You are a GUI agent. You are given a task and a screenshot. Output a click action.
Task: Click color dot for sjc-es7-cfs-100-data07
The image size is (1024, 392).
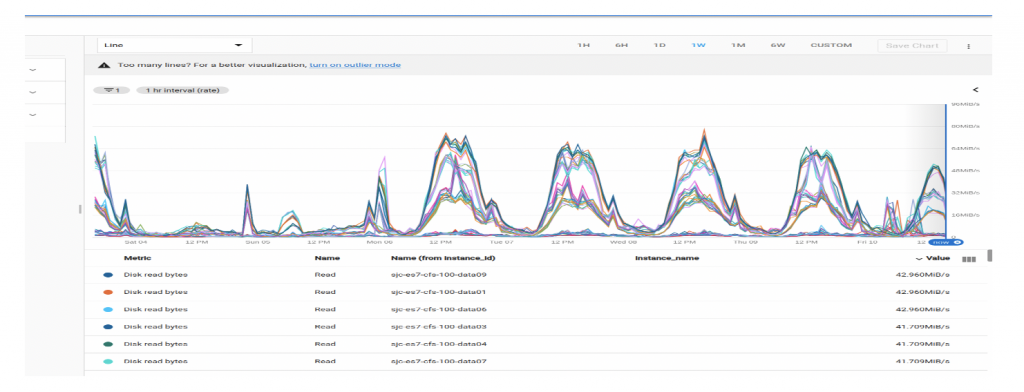(x=108, y=361)
